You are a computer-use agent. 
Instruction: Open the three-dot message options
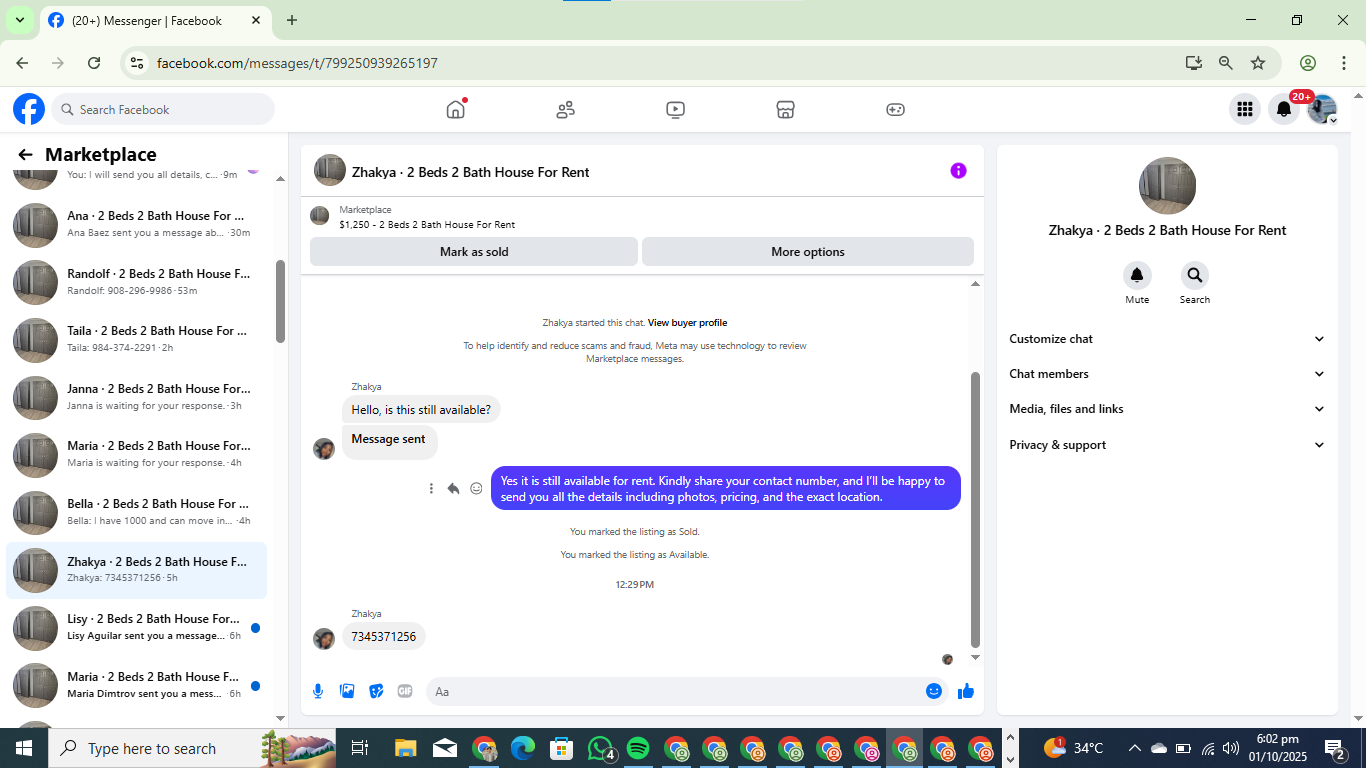point(431,488)
